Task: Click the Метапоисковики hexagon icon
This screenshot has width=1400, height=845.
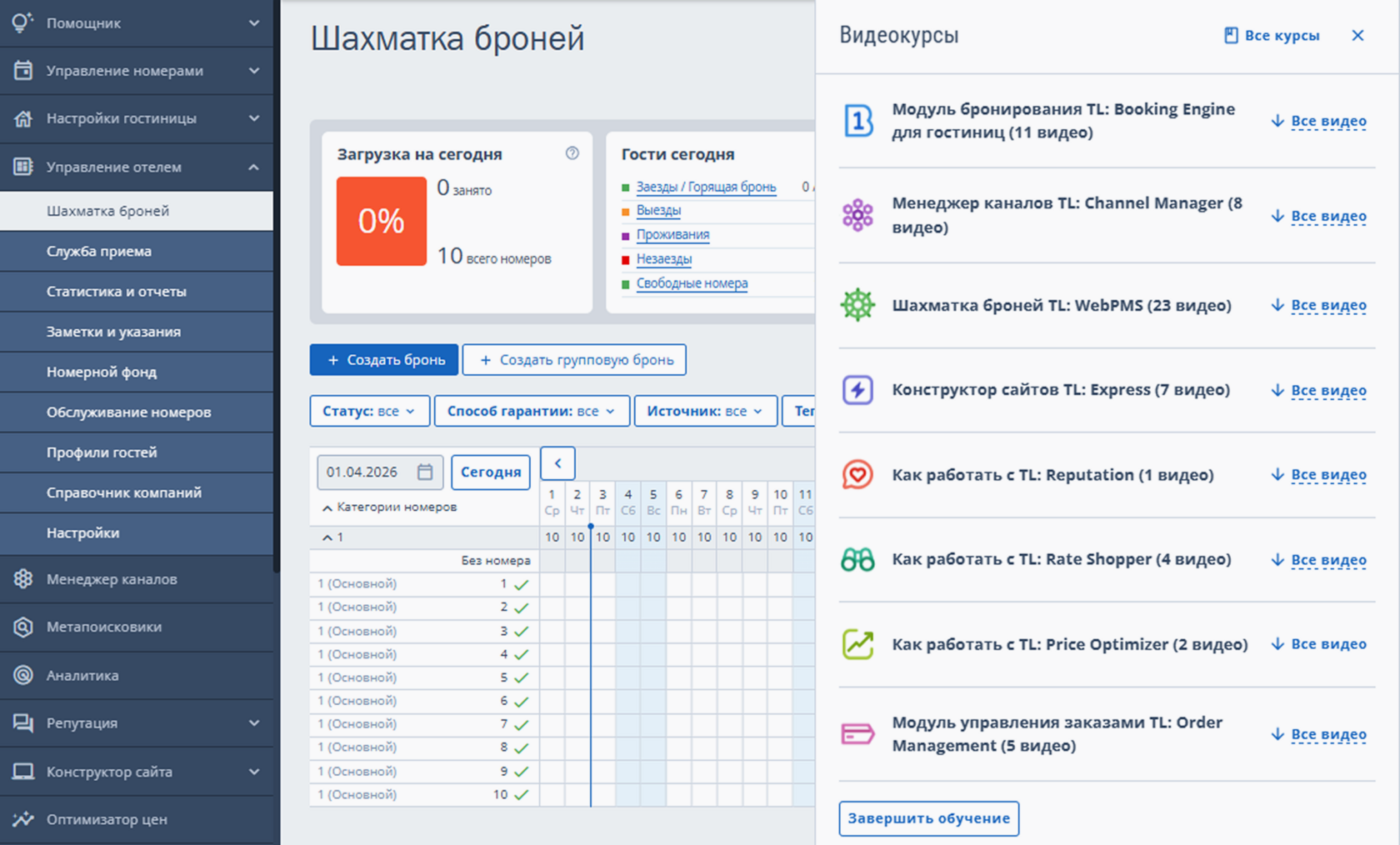Action: click(x=23, y=627)
